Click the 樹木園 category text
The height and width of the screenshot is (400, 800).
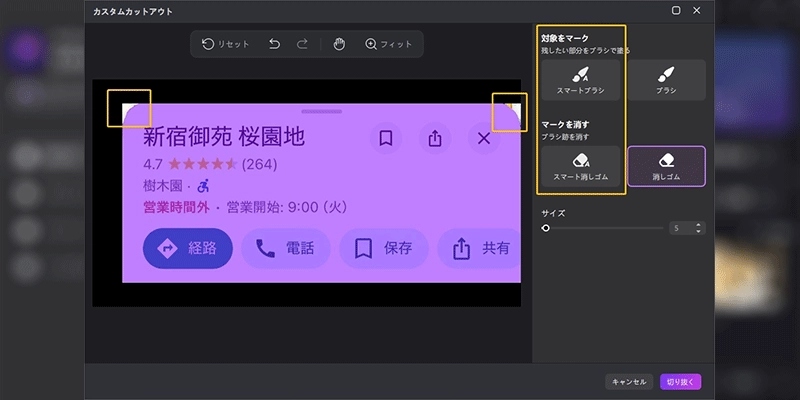click(x=163, y=186)
